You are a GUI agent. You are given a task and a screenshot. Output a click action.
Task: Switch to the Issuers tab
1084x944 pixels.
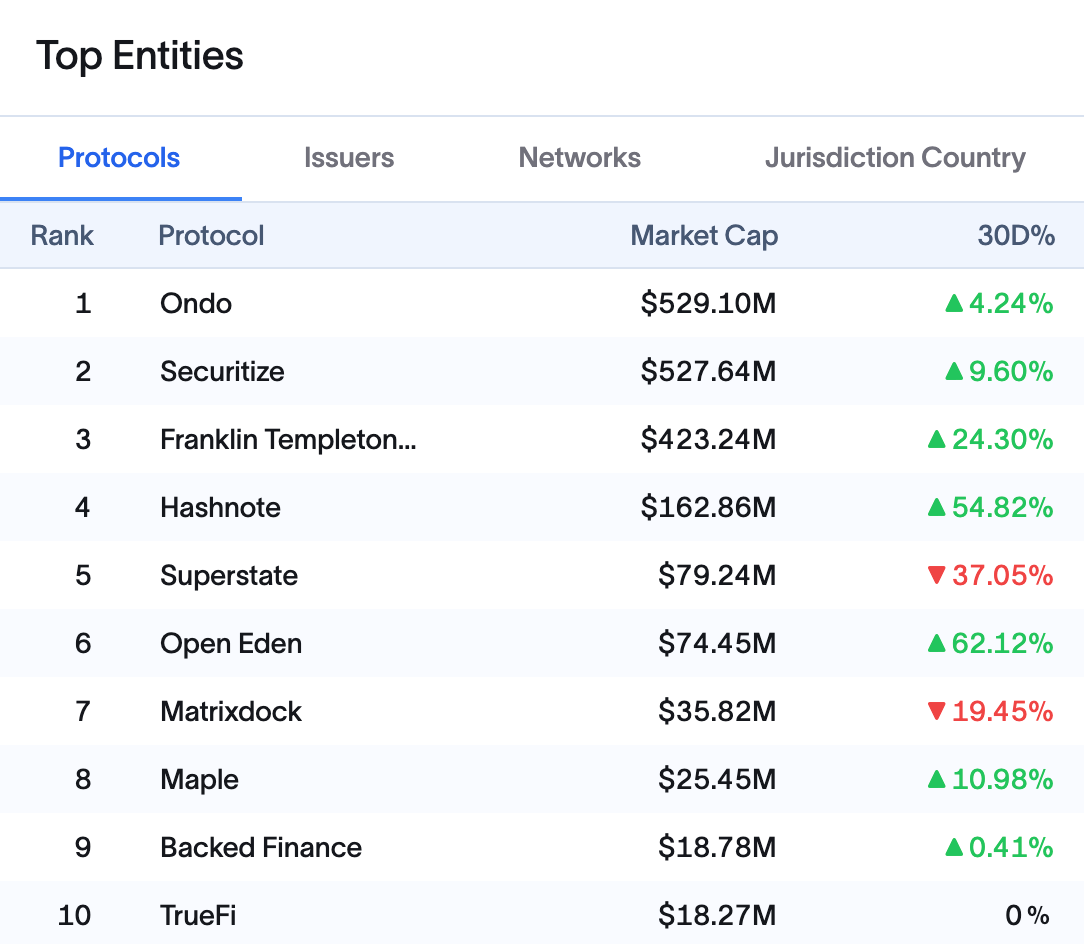click(x=348, y=158)
